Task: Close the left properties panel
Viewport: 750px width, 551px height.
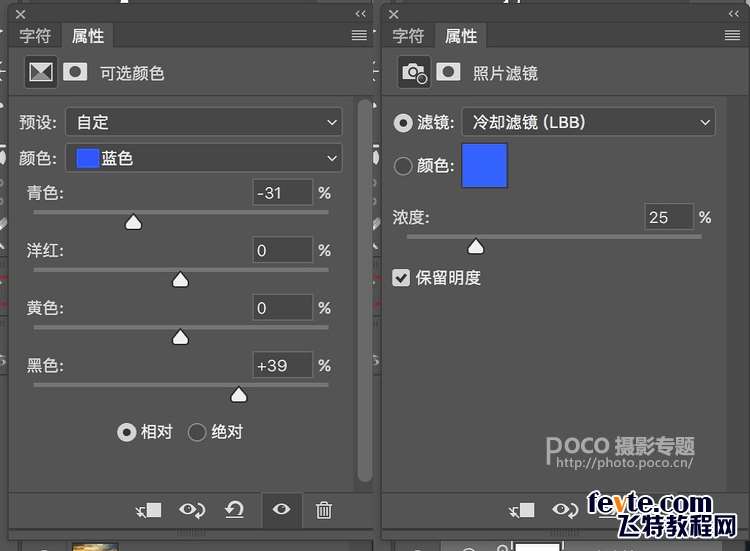Action: [20, 15]
